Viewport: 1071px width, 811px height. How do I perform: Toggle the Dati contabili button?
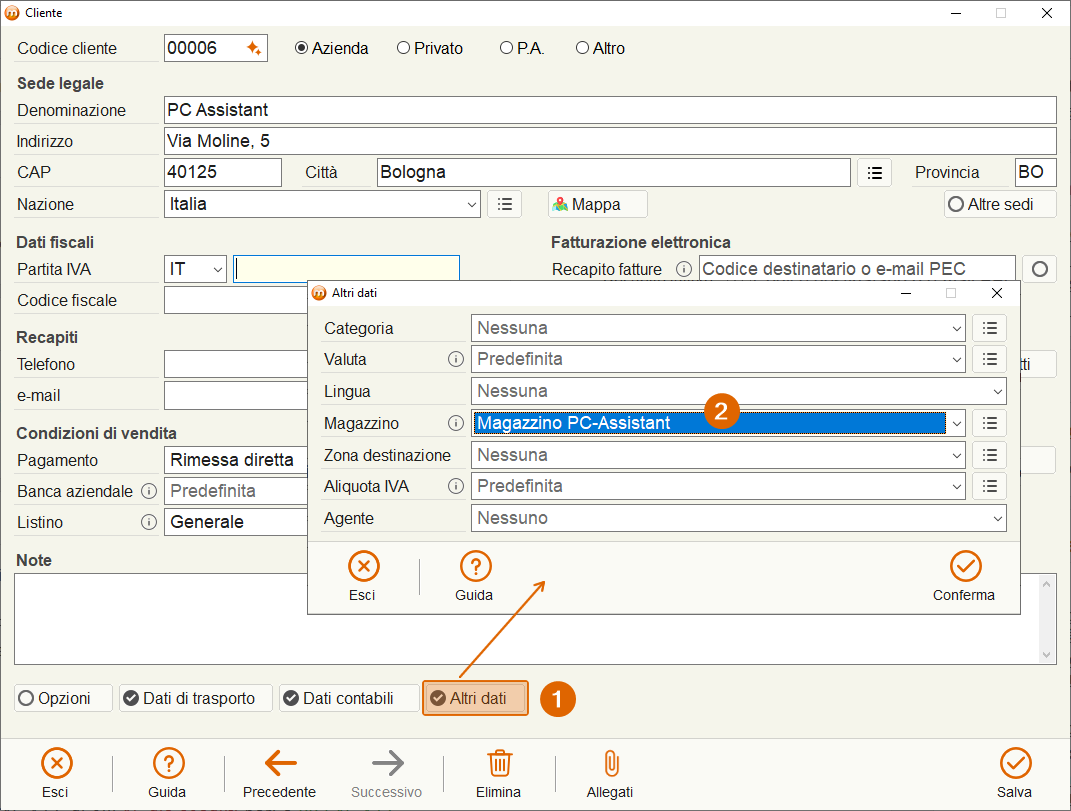349,698
